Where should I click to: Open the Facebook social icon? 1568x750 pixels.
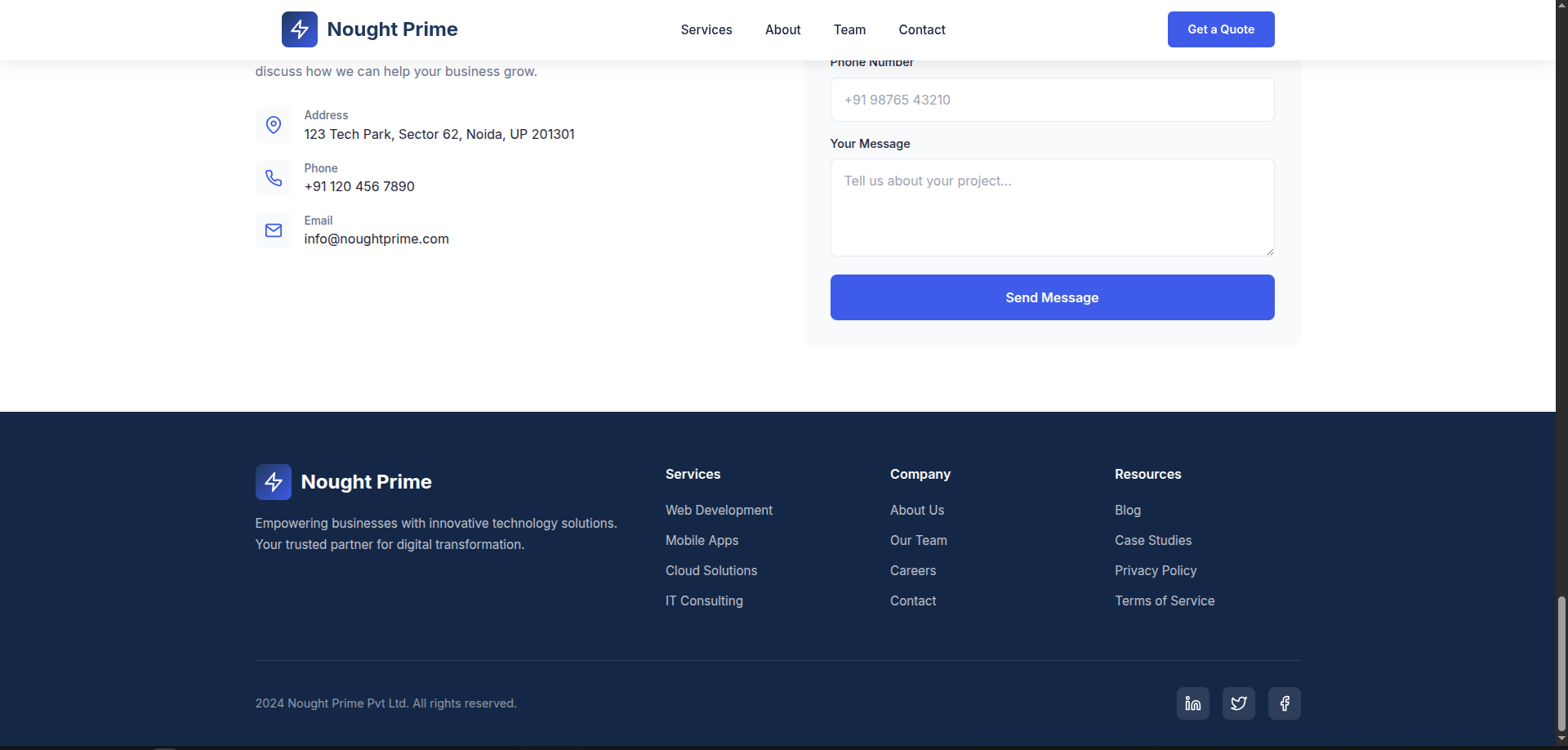tap(1284, 703)
